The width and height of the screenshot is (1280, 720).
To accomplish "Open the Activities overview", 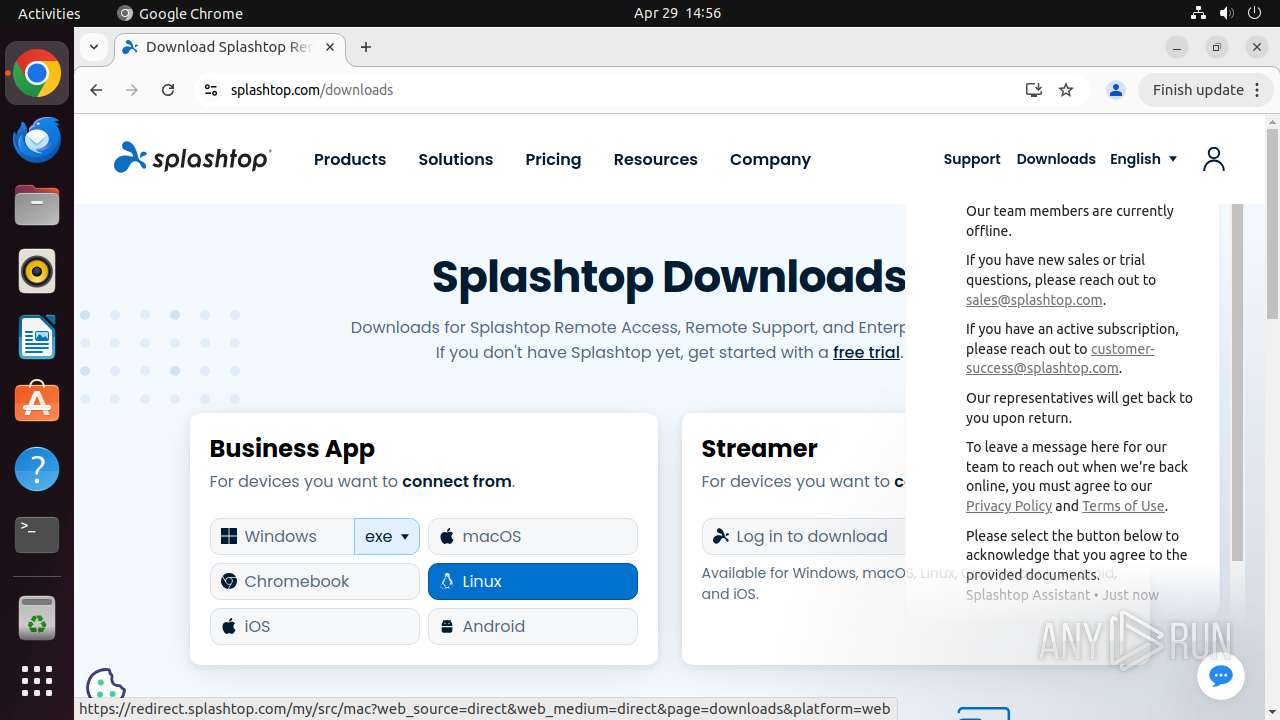I will click(x=49, y=13).
